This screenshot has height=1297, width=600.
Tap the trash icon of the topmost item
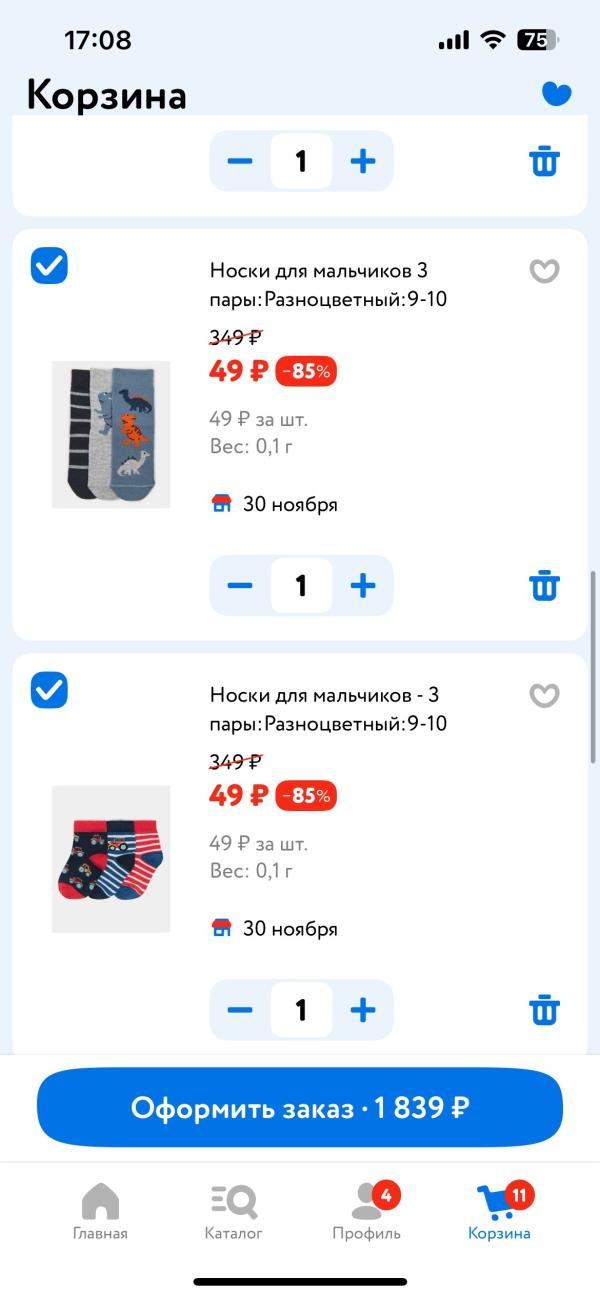click(544, 161)
